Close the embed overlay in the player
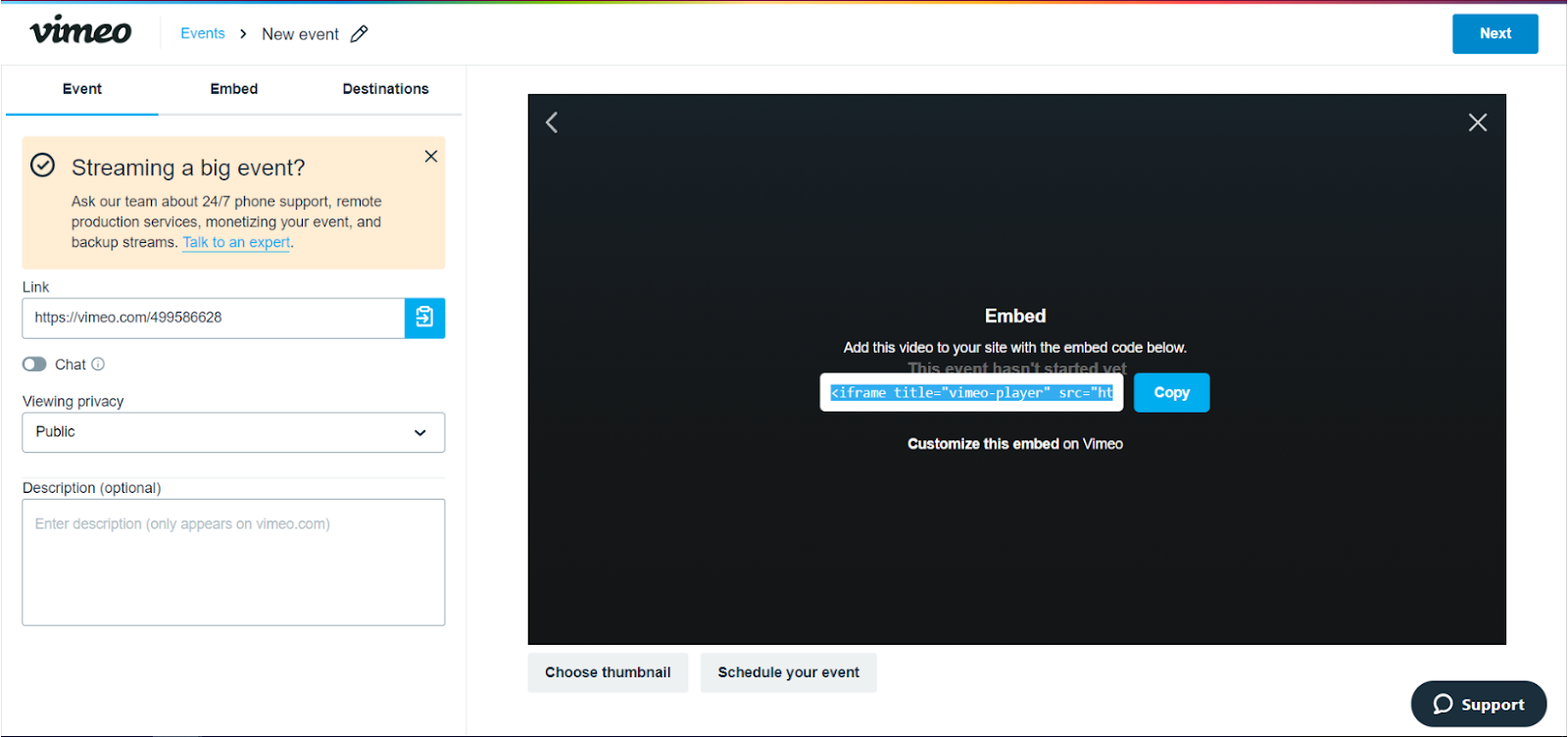The image size is (1568, 737). 1478,123
